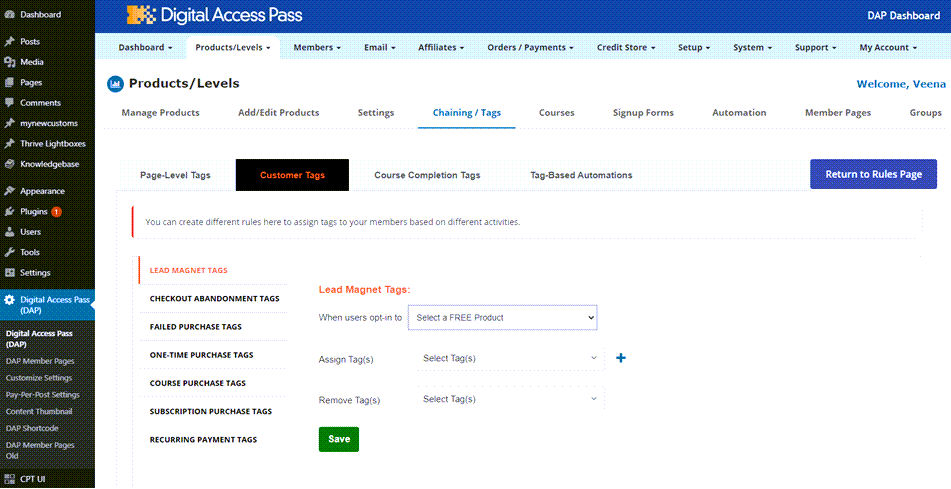Open Pay-Per-Post Settings submenu link
Viewport: 951px width, 489px height.
point(42,395)
